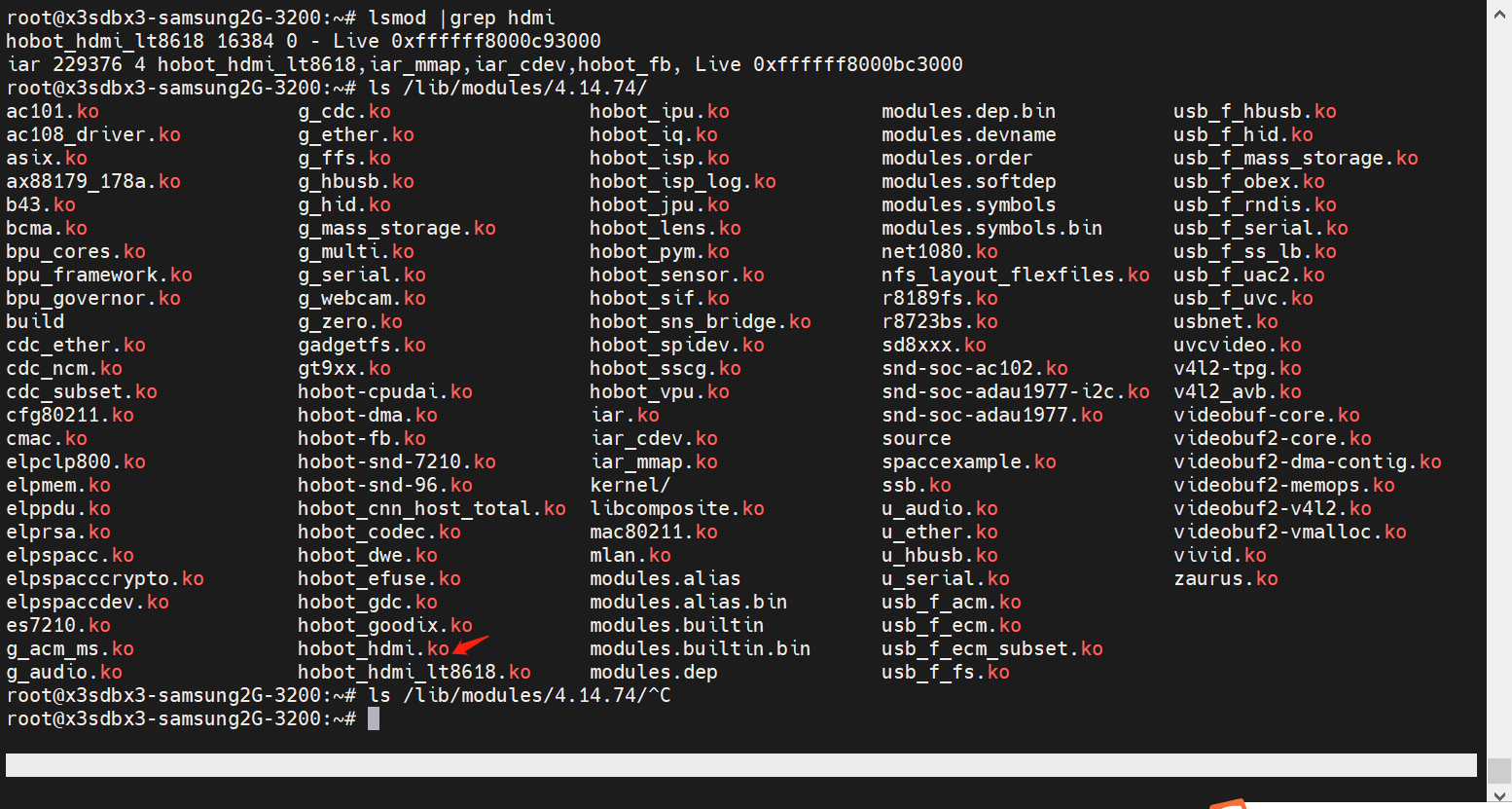Viewport: 1512px width, 809px height.
Task: Click modules.dep.bin file name
Action: pyautogui.click(x=968, y=112)
